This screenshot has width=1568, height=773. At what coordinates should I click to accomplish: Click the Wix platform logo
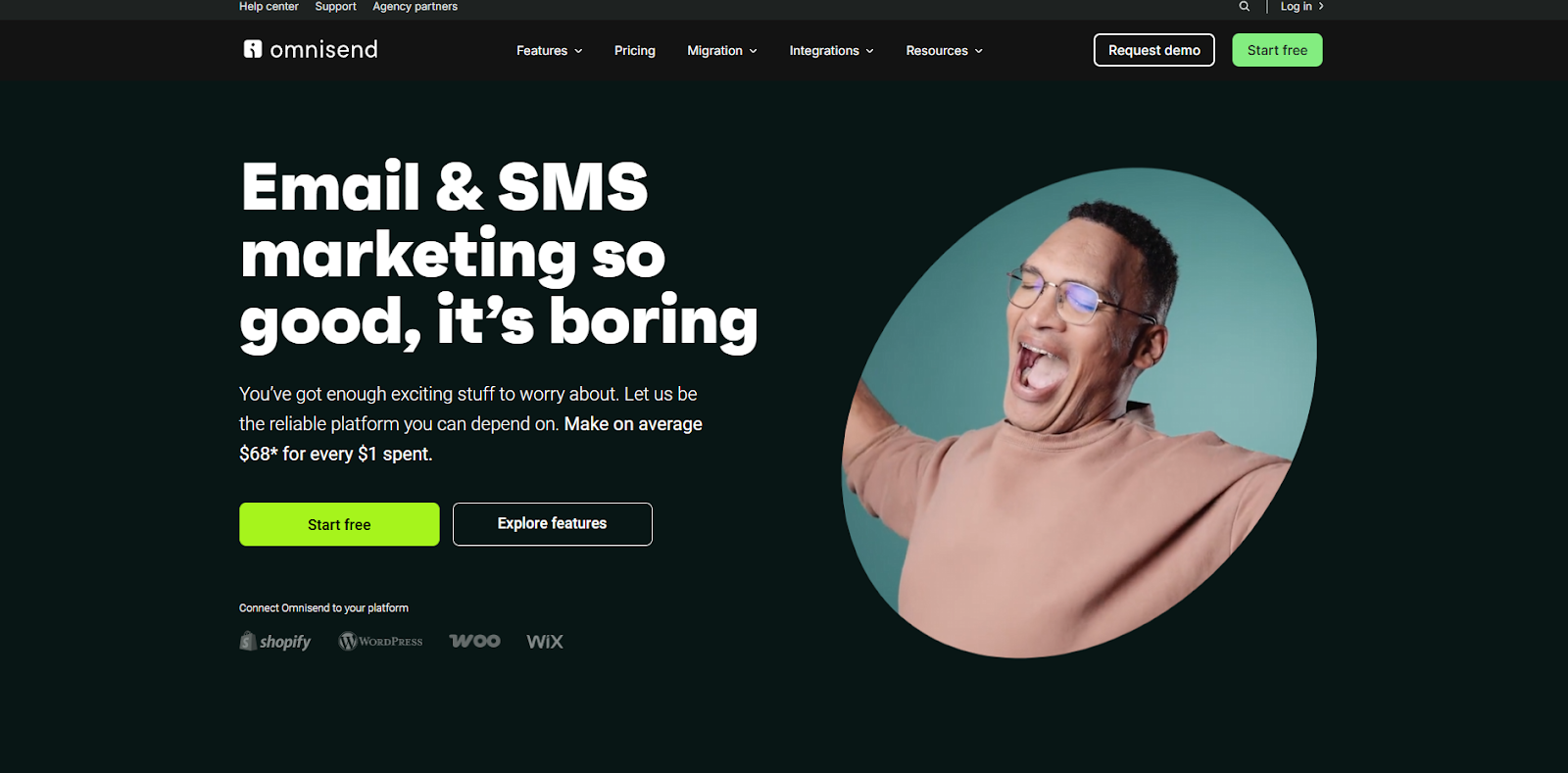(545, 641)
